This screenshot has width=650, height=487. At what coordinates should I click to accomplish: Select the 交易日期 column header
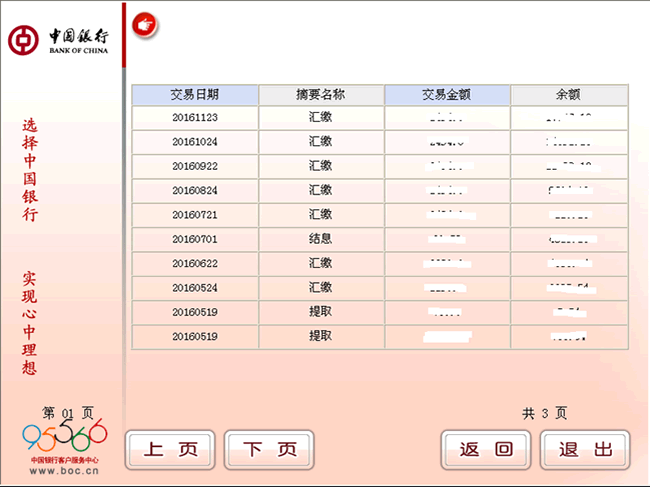pyautogui.click(x=195, y=95)
